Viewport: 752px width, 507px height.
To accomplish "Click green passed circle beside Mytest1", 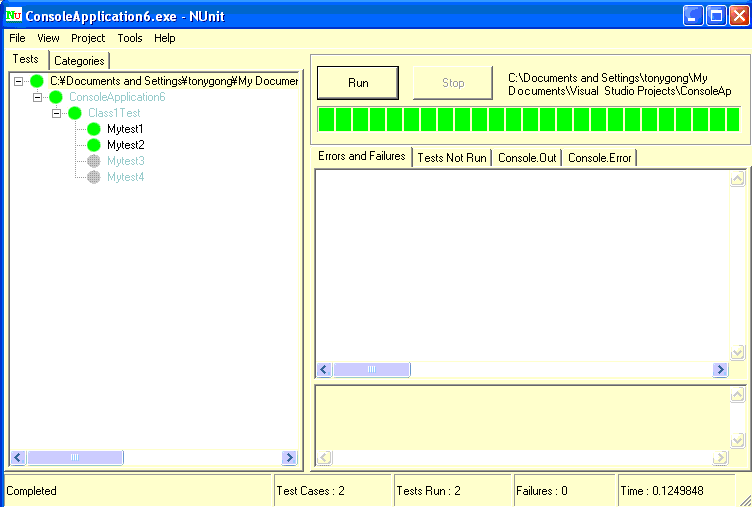I will pyautogui.click(x=94, y=129).
